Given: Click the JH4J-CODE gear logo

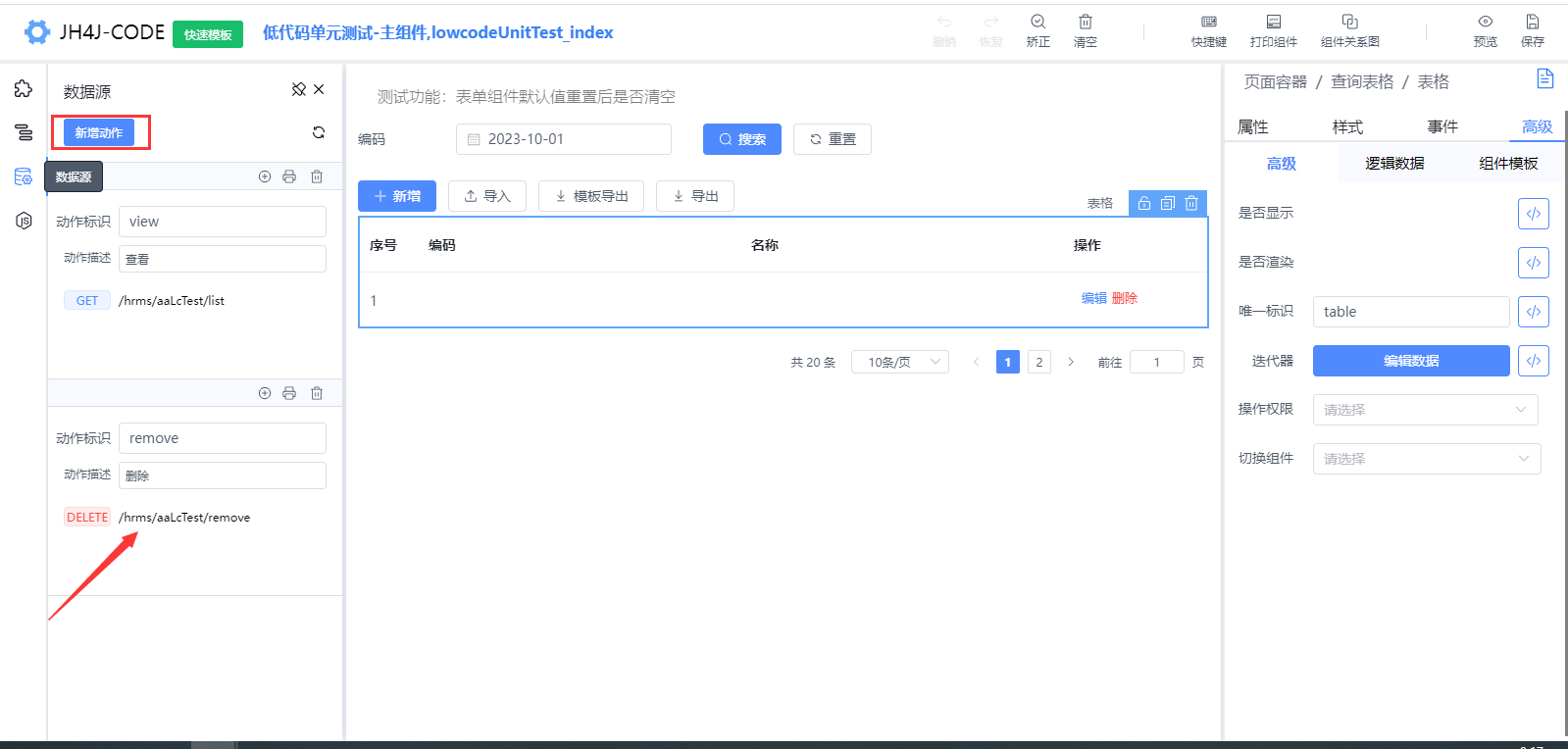Looking at the screenshot, I should 37,32.
